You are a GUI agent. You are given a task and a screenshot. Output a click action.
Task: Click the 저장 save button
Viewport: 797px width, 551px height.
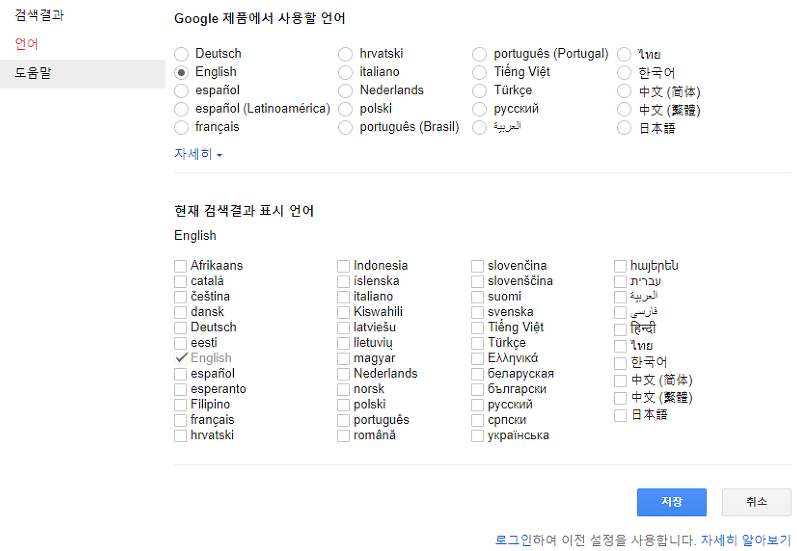(x=671, y=502)
